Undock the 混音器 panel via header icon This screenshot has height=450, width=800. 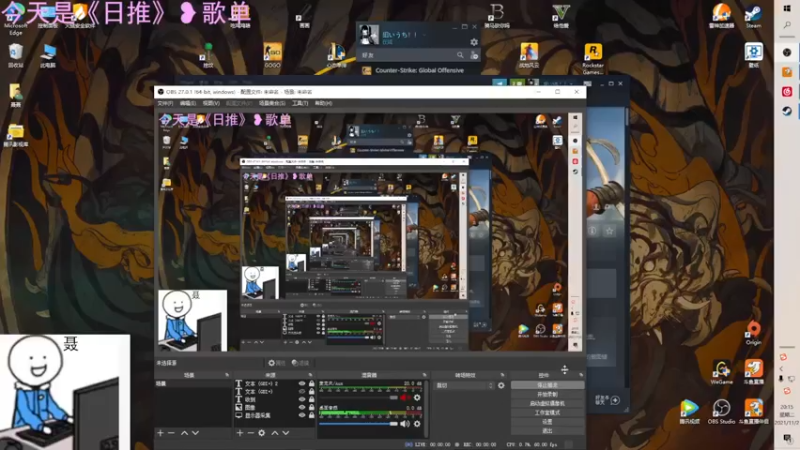pos(424,375)
